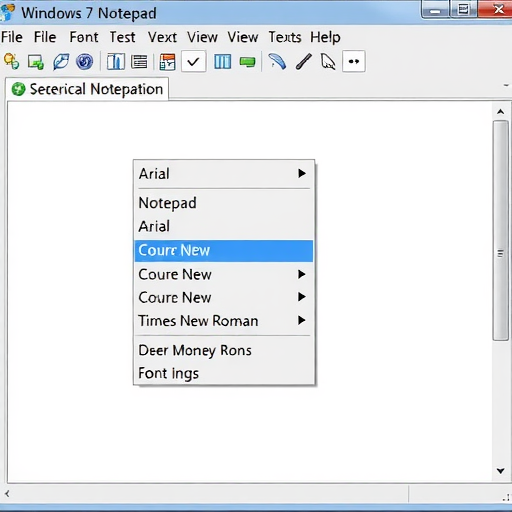Expand the Times New Roman submenu arrow
The width and height of the screenshot is (512, 512).
point(302,320)
